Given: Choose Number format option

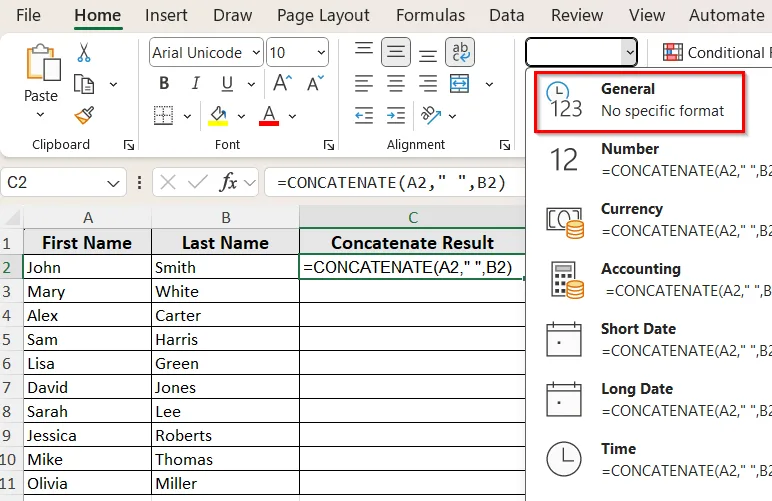Looking at the screenshot, I should pyautogui.click(x=650, y=160).
